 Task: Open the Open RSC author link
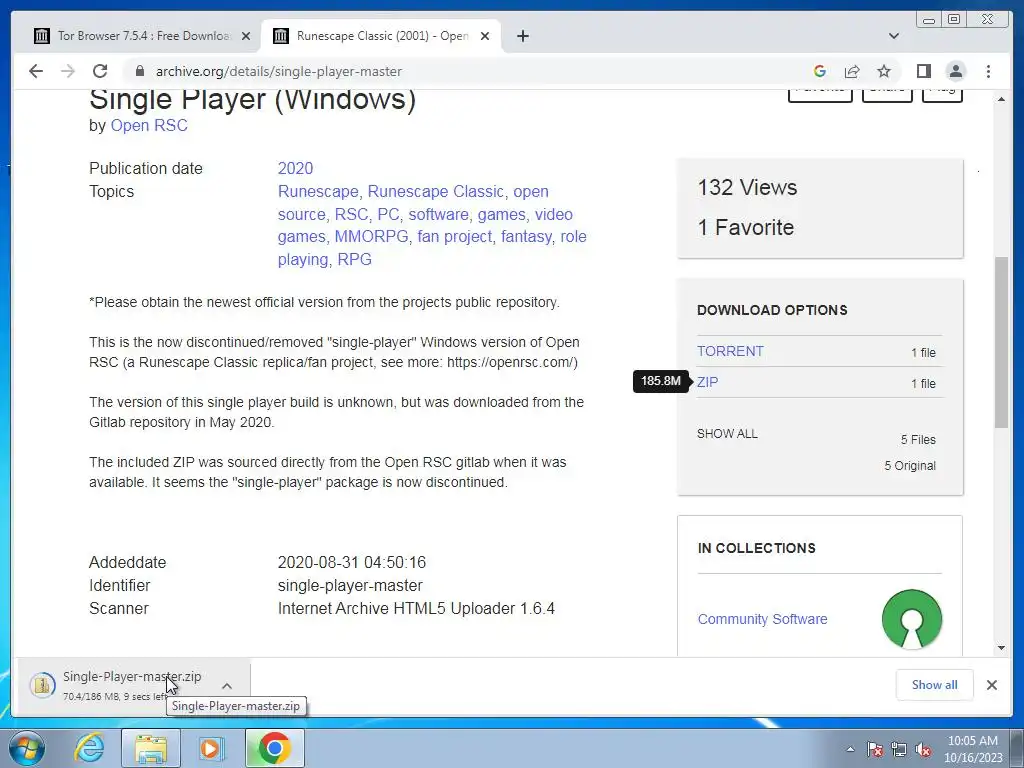tap(149, 125)
